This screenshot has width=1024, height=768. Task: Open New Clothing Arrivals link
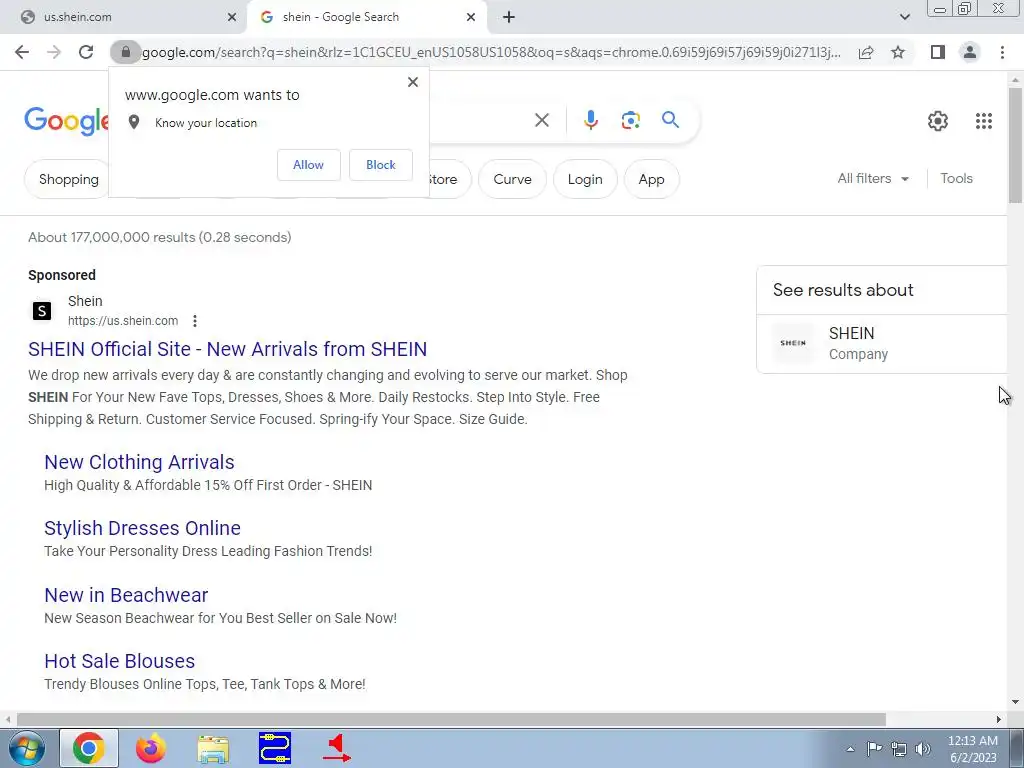click(139, 462)
